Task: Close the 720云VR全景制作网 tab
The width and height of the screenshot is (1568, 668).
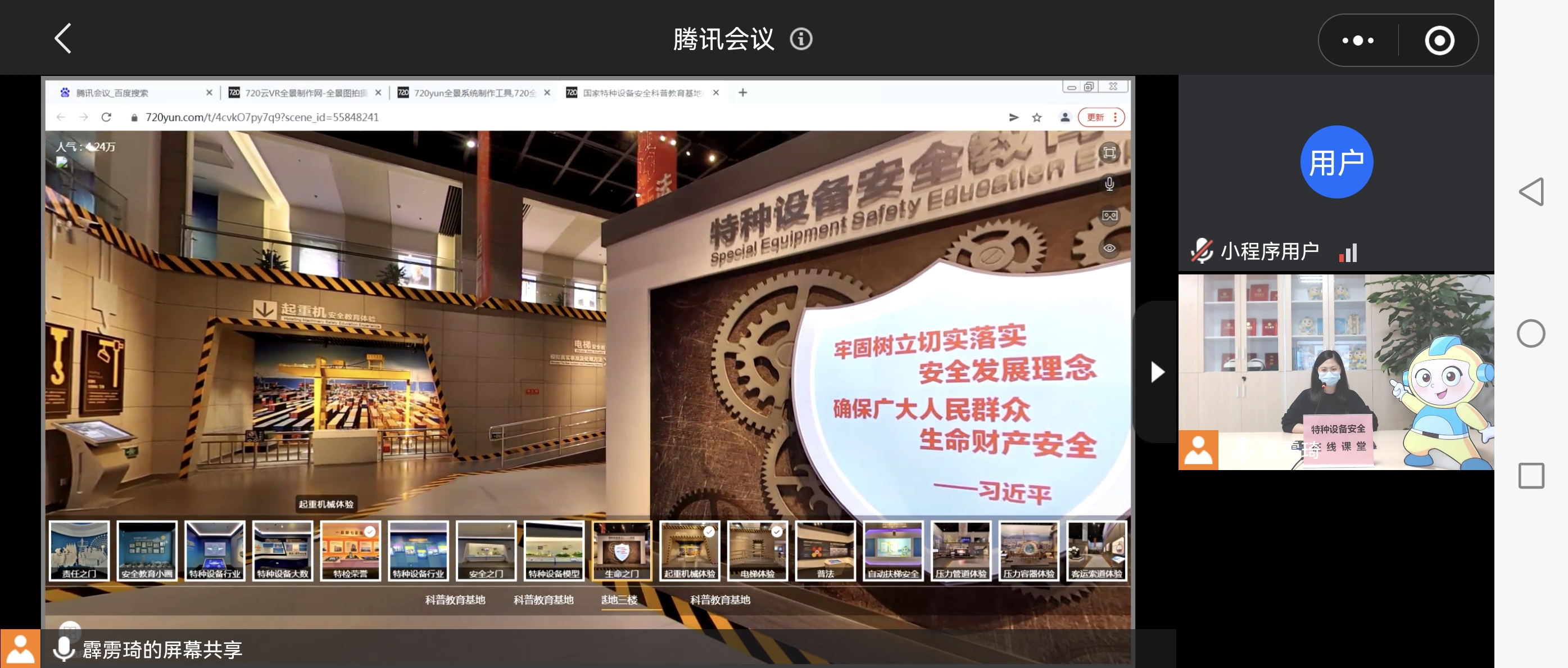Action: [x=378, y=93]
